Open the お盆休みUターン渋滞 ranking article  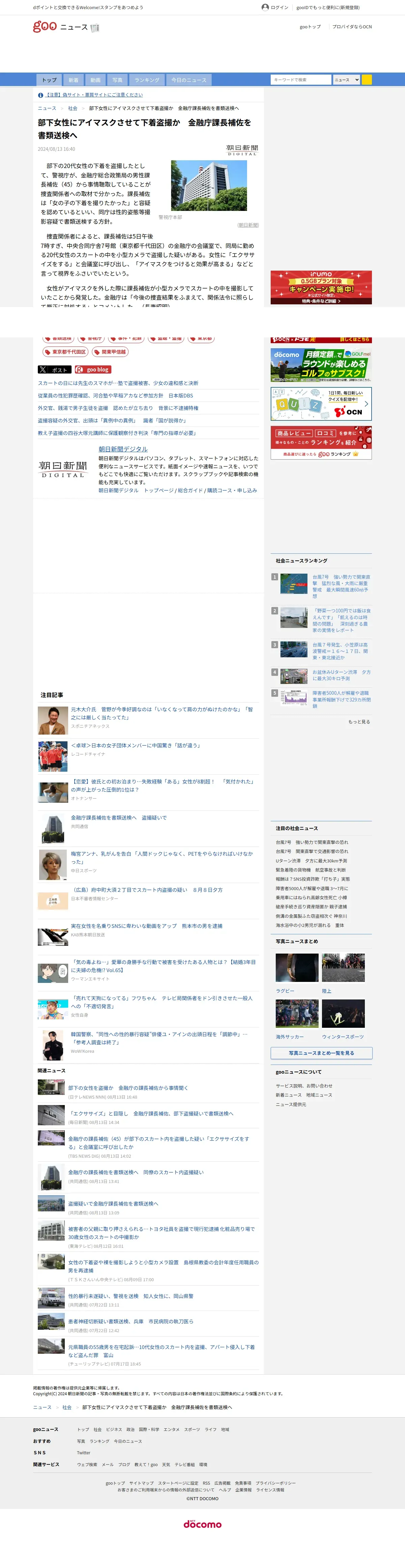341,675
